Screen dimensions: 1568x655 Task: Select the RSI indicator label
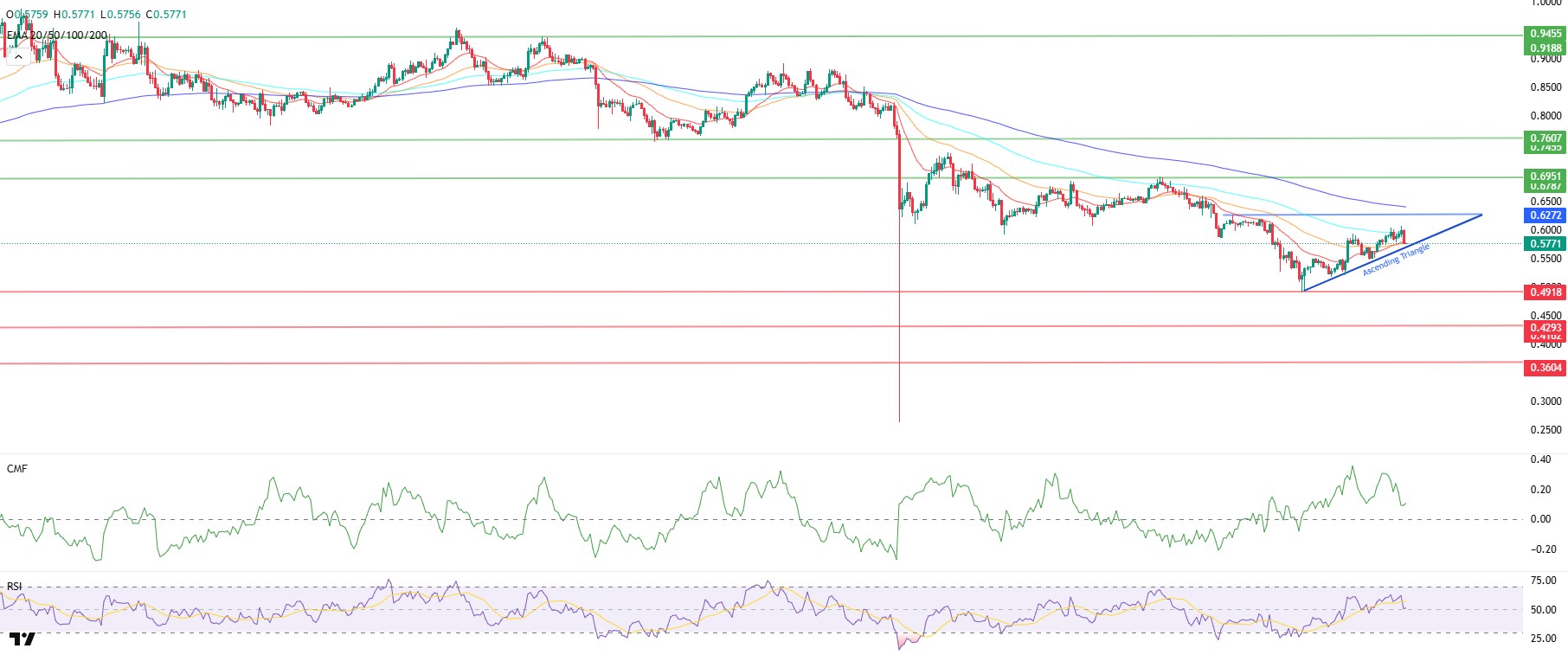[x=15, y=587]
